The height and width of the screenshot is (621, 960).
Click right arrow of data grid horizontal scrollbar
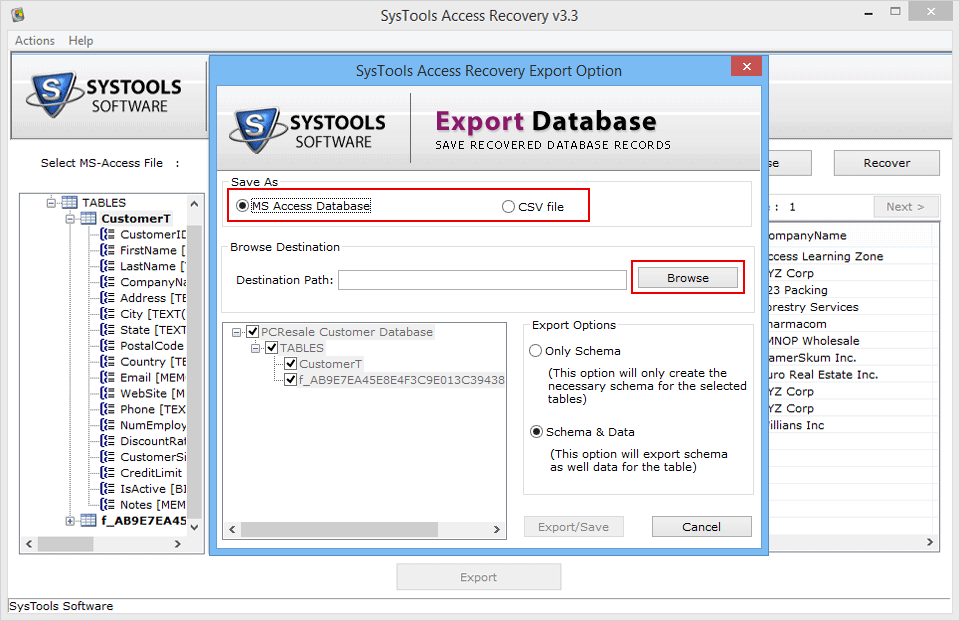tap(930, 542)
